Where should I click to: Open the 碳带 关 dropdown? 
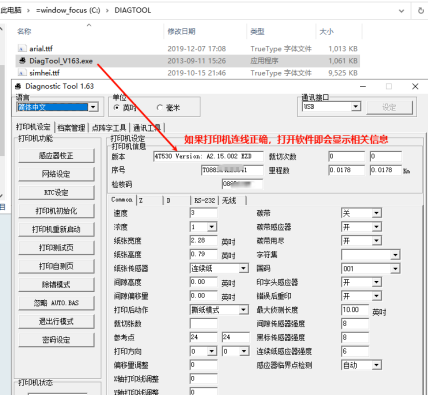pos(377,213)
